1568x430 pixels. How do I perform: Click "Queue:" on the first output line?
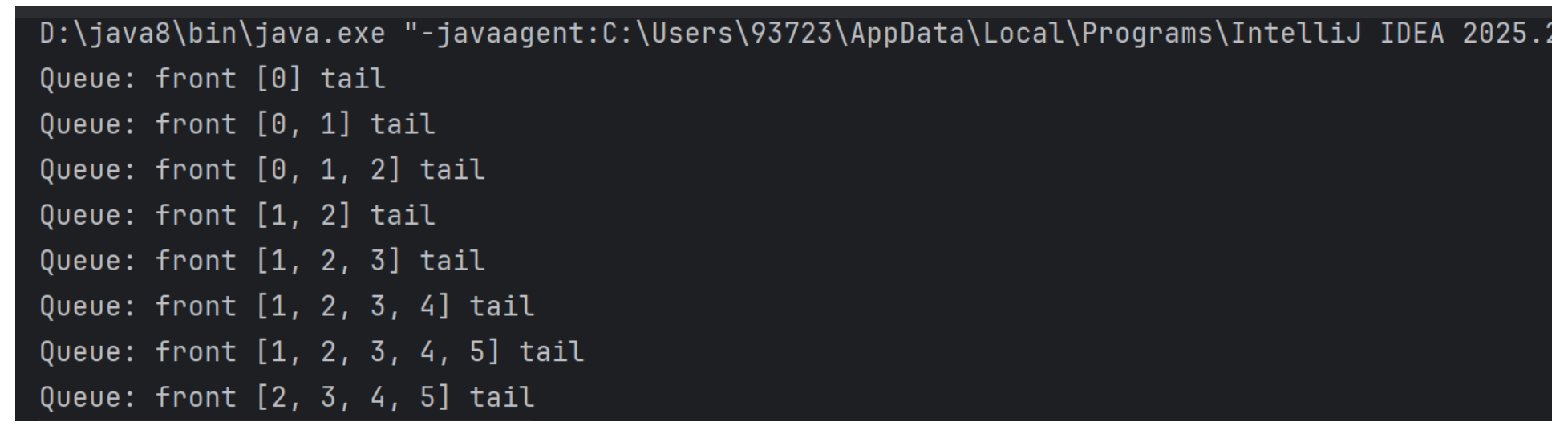88,79
